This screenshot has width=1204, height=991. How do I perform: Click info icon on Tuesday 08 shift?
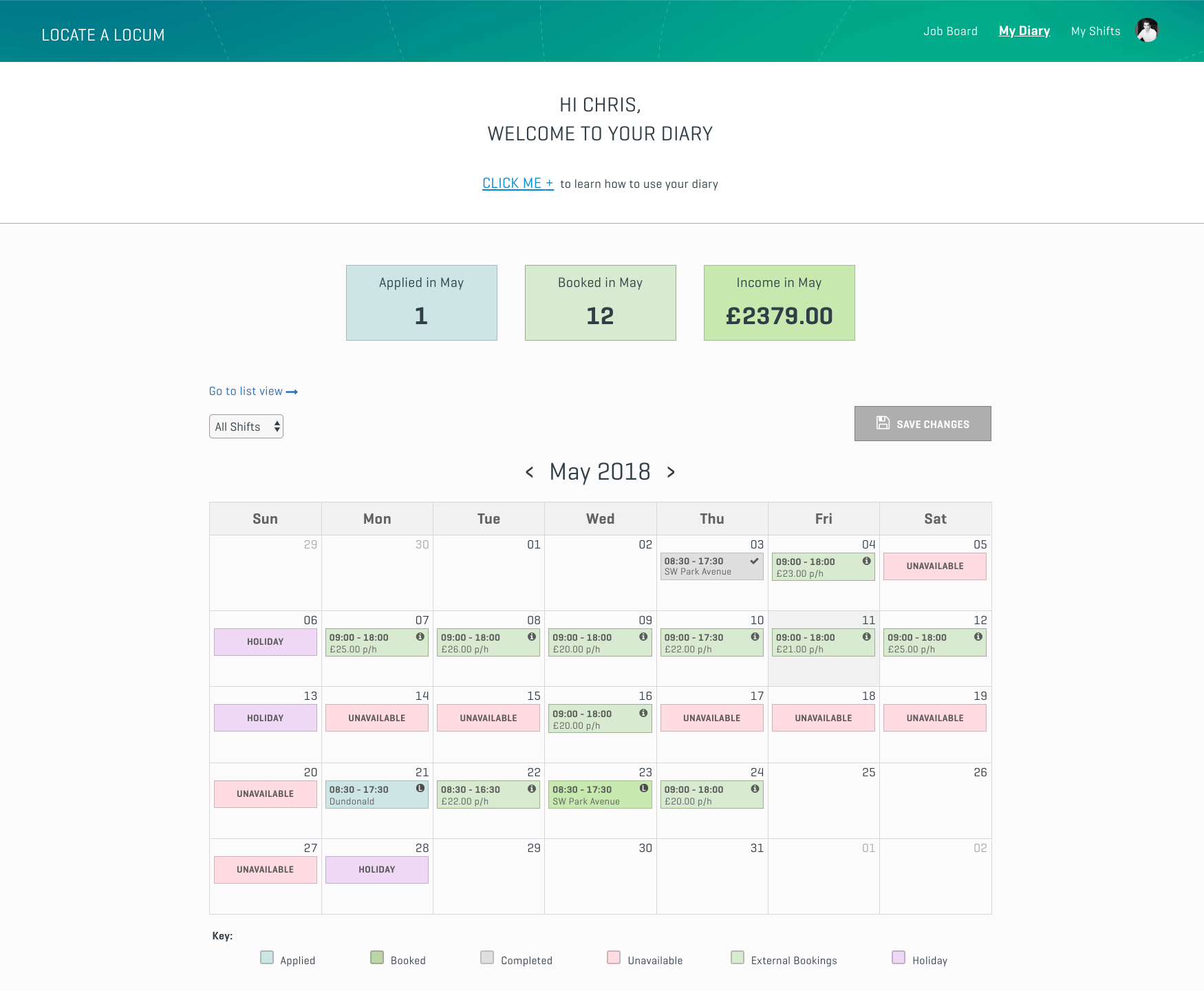(531, 637)
